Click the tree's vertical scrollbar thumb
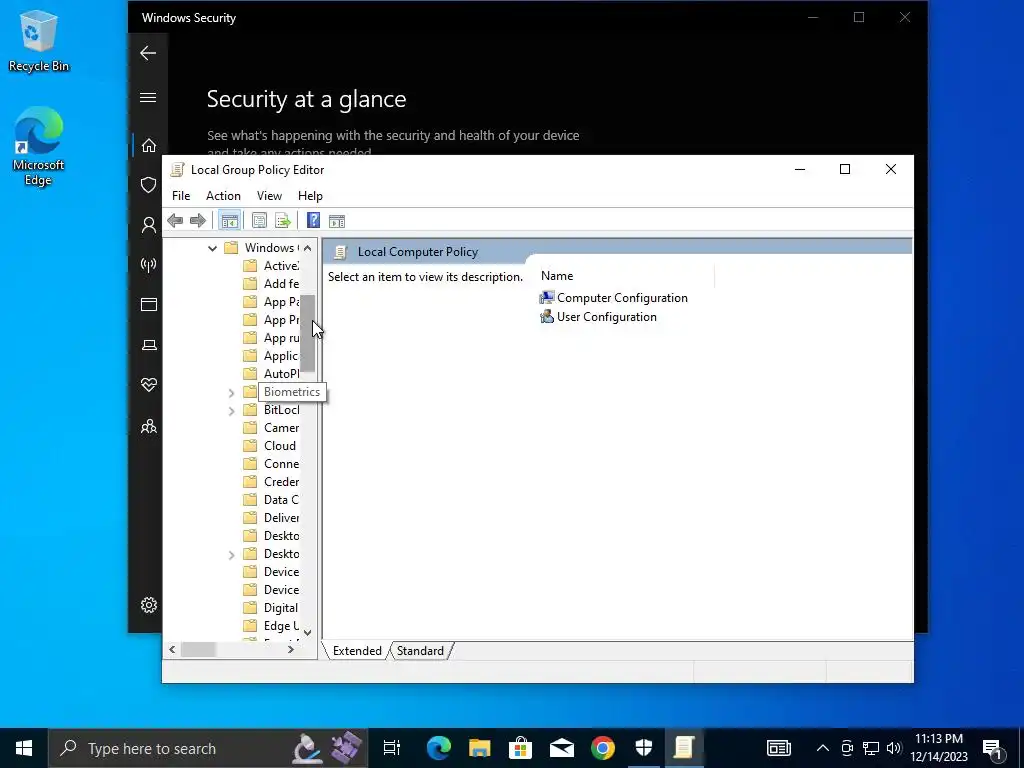This screenshot has width=1024, height=768. pos(308,333)
